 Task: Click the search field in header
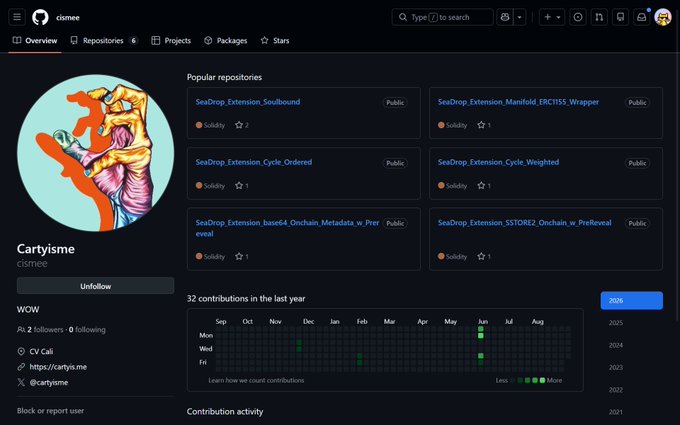pyautogui.click(x=442, y=17)
